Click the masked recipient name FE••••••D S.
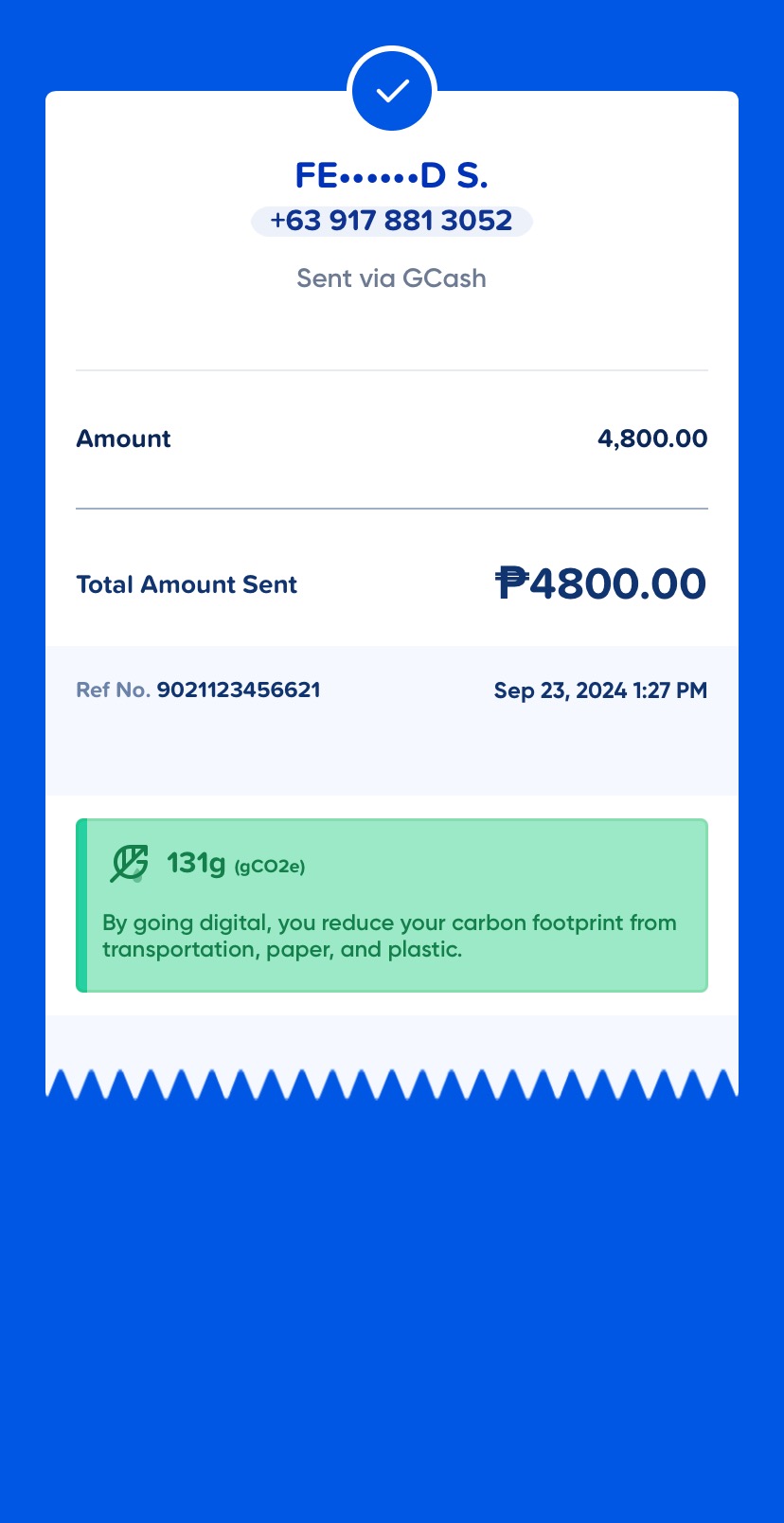This screenshot has width=784, height=1523. point(391,175)
